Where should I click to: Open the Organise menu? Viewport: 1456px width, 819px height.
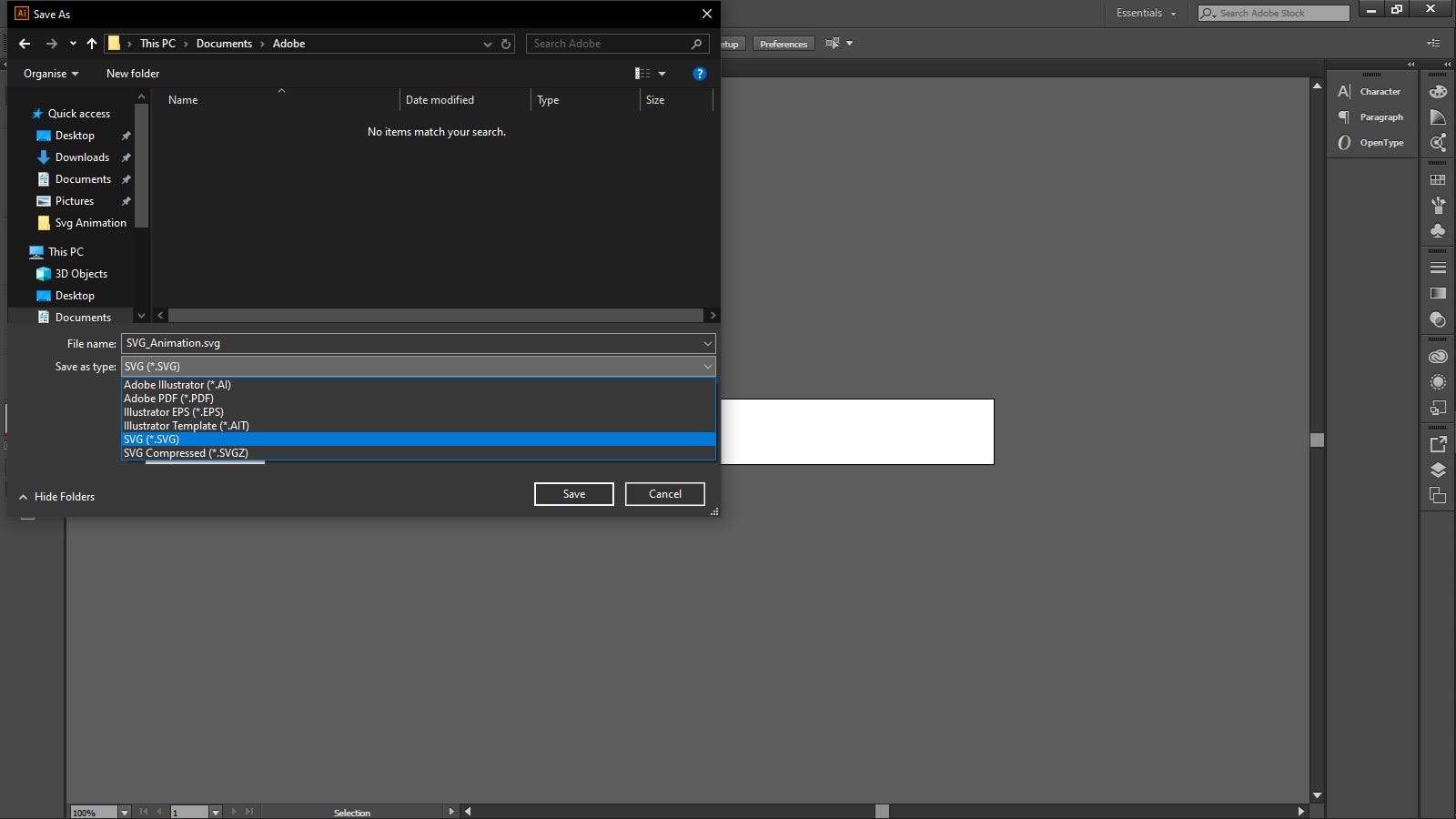pos(51,74)
